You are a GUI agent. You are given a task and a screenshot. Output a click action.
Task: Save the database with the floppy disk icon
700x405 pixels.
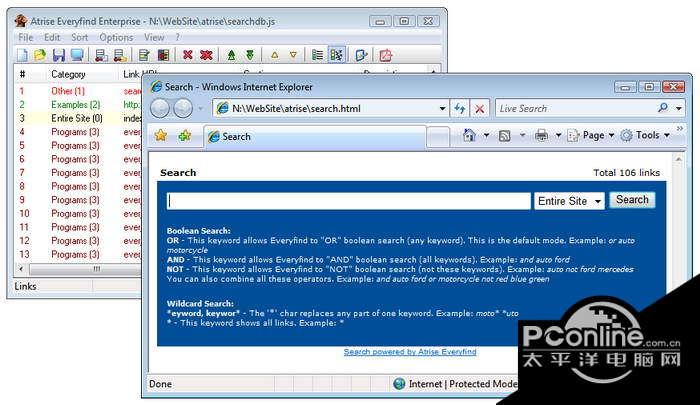point(58,55)
